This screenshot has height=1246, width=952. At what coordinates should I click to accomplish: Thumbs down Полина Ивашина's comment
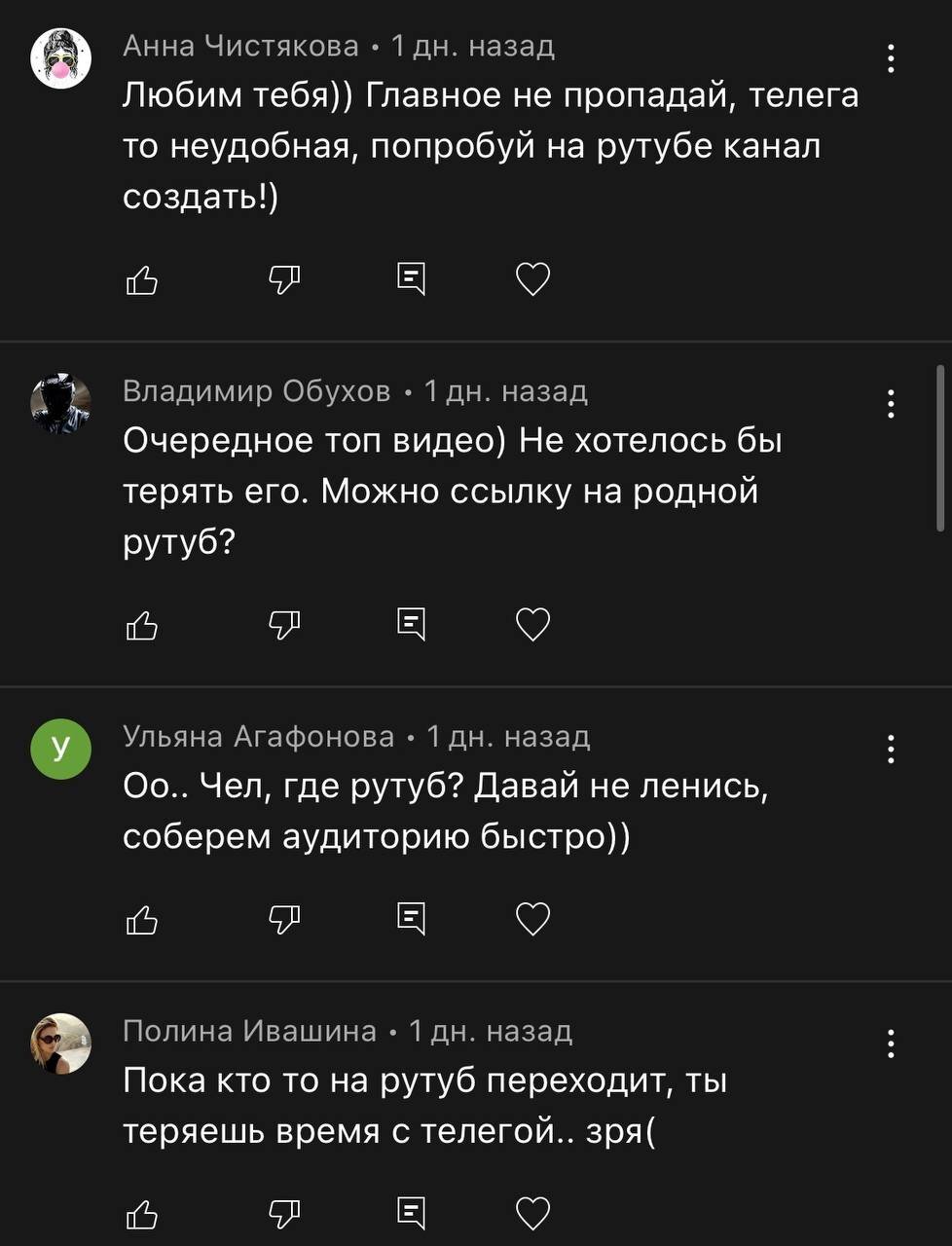click(283, 1214)
